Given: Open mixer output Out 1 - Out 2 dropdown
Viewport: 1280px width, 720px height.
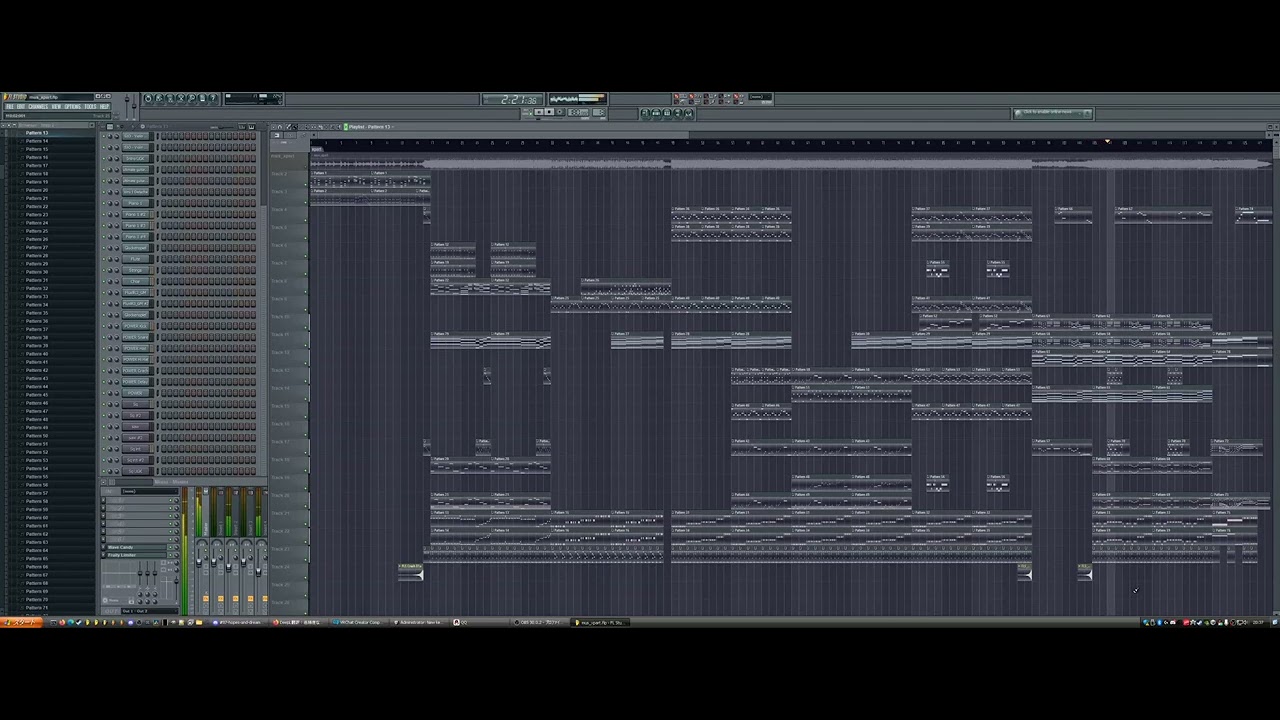Looking at the screenshot, I should click(x=149, y=611).
